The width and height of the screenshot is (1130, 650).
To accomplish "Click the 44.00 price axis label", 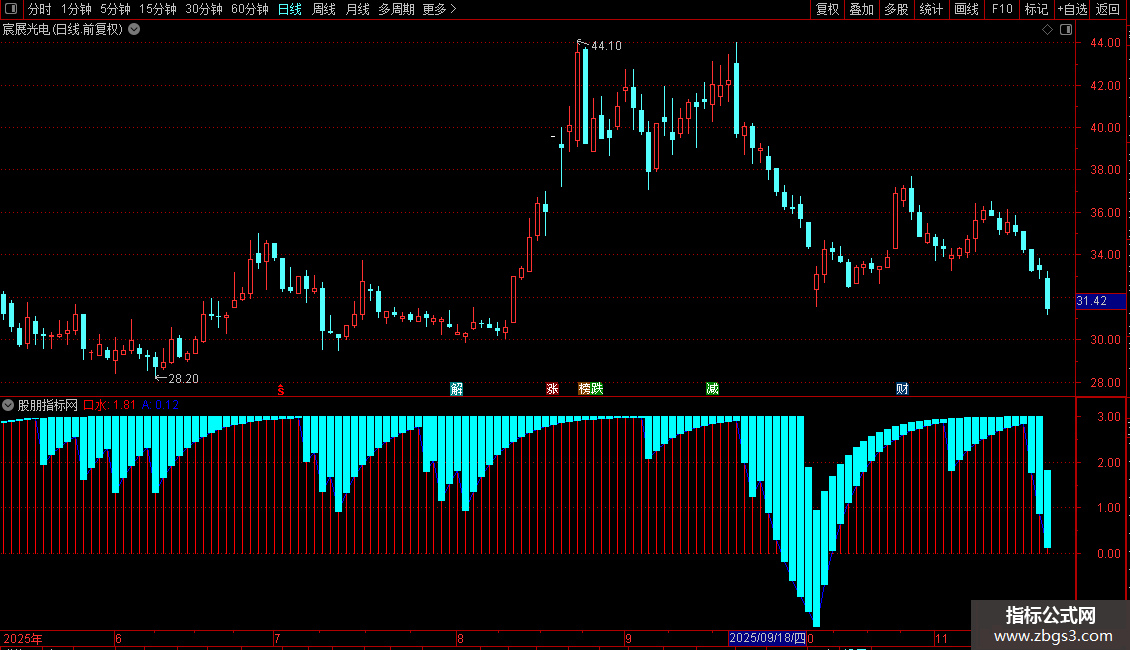I will [1105, 43].
